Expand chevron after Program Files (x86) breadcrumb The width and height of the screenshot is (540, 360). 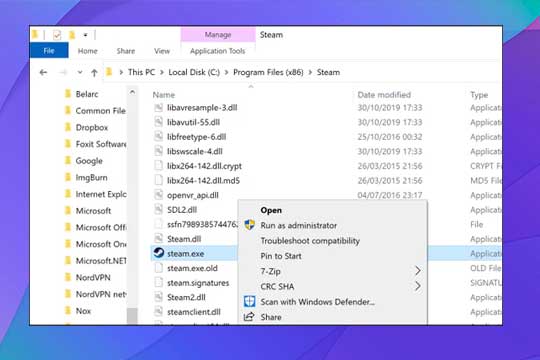[x=310, y=72]
